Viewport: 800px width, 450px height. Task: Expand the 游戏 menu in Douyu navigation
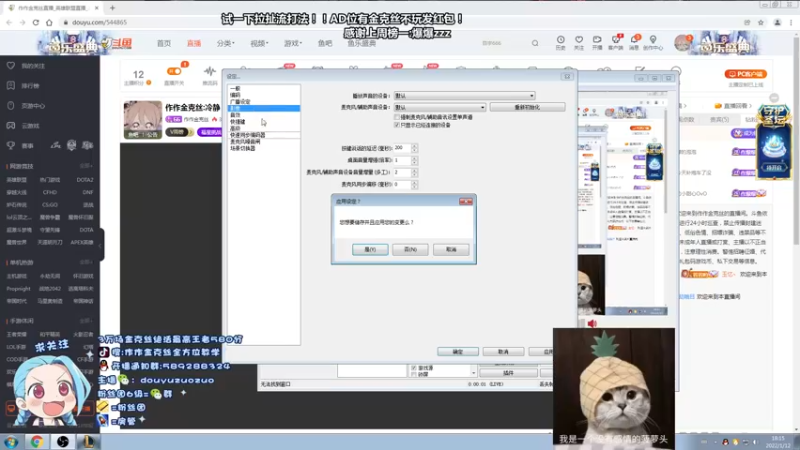coord(293,43)
